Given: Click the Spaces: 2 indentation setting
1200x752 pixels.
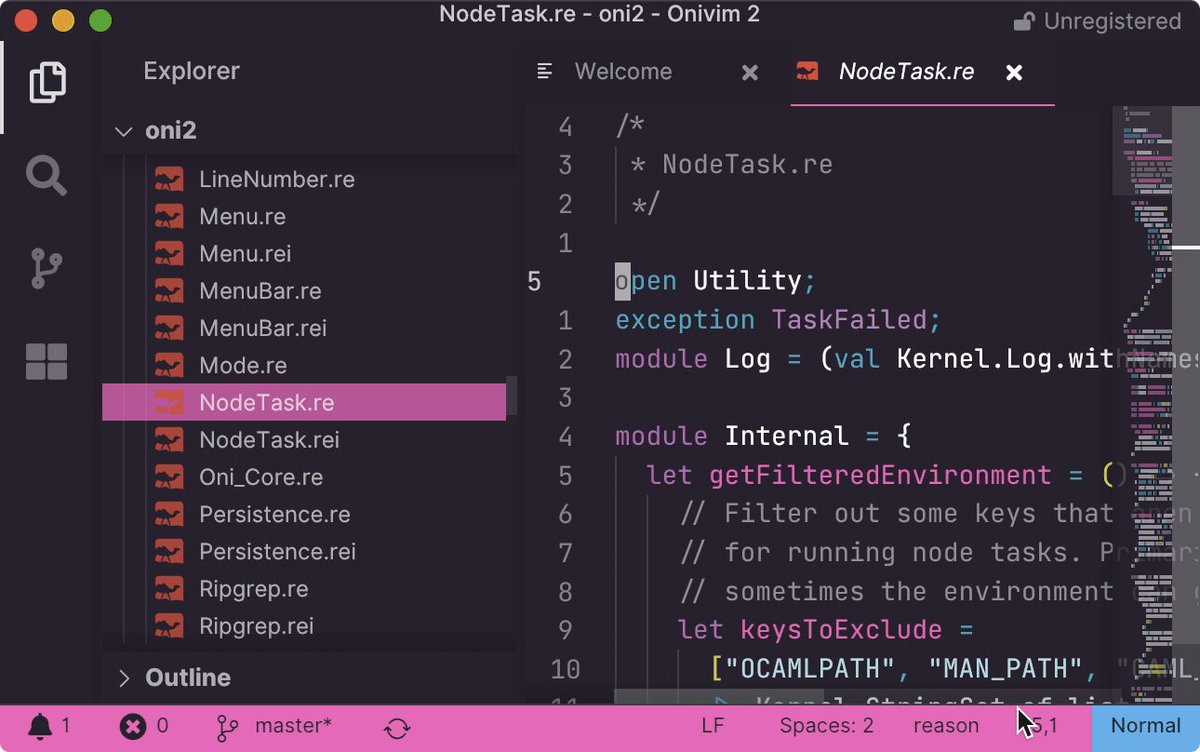Looking at the screenshot, I should 827,726.
